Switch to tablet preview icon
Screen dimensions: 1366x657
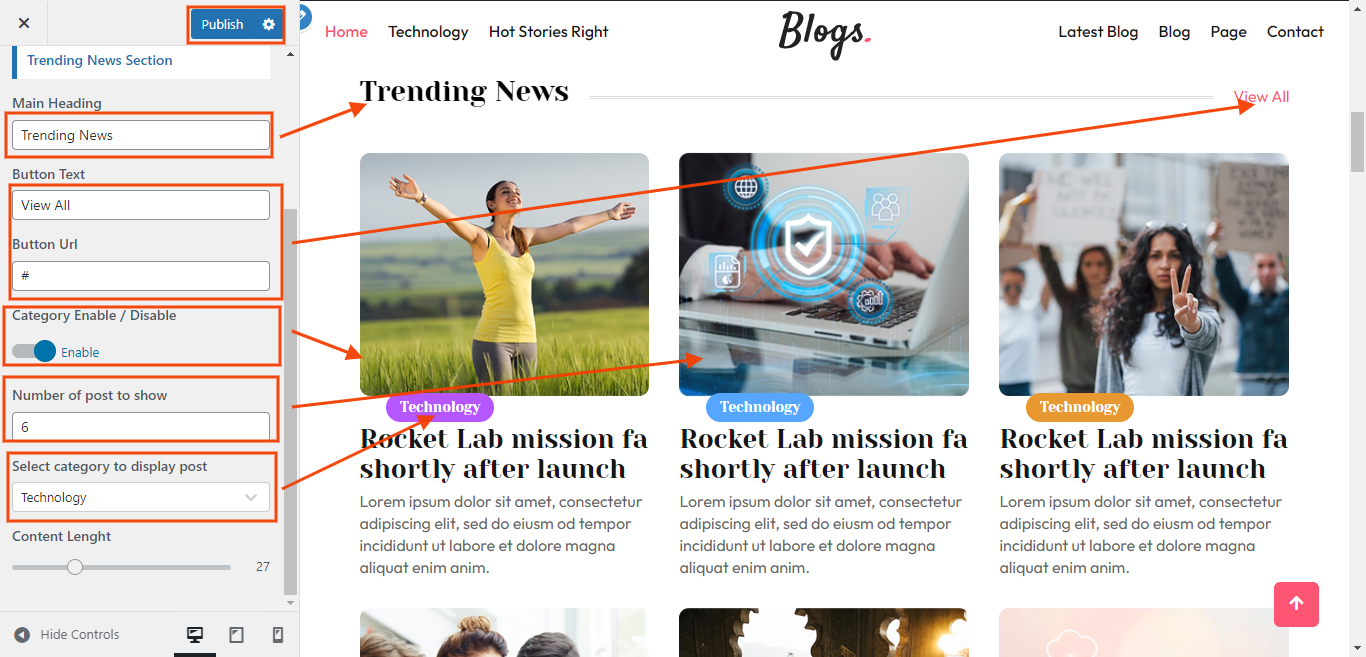click(236, 635)
